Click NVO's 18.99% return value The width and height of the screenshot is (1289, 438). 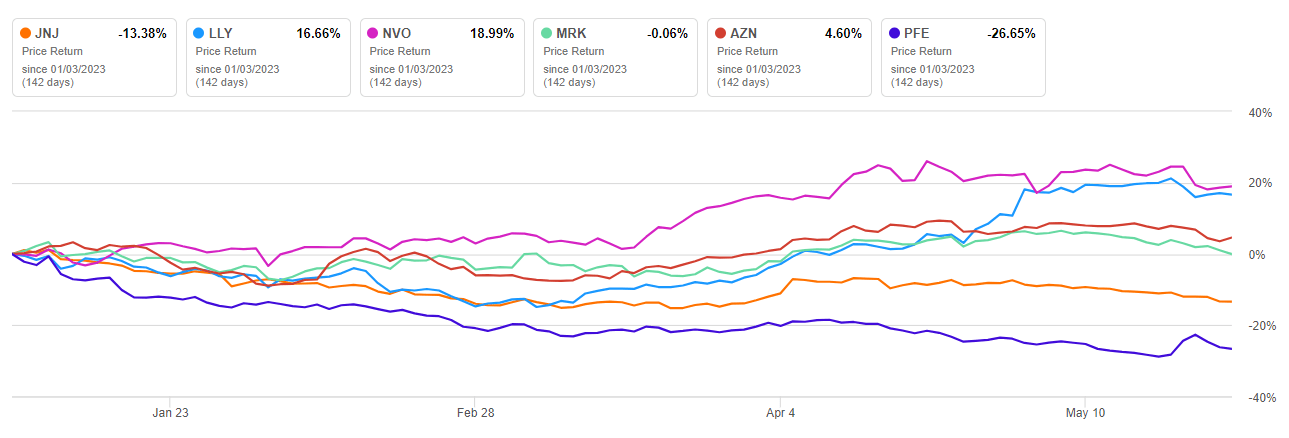click(492, 33)
